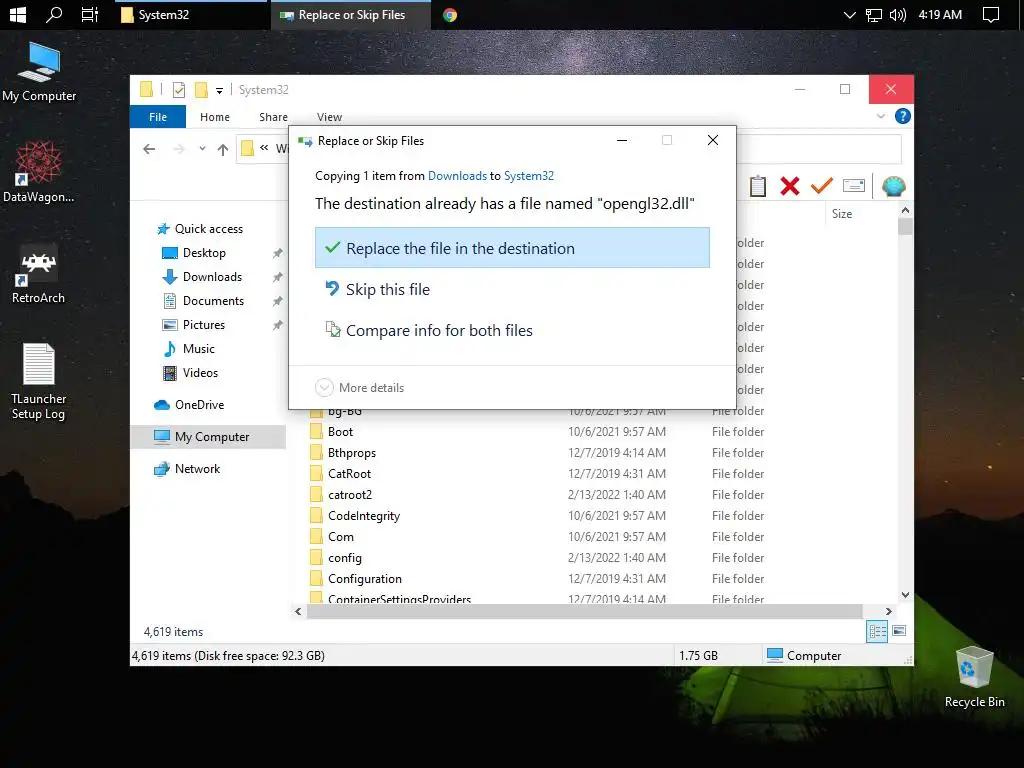The width and height of the screenshot is (1024, 768).
Task: Open Music in navigation pane
Action: 199,349
